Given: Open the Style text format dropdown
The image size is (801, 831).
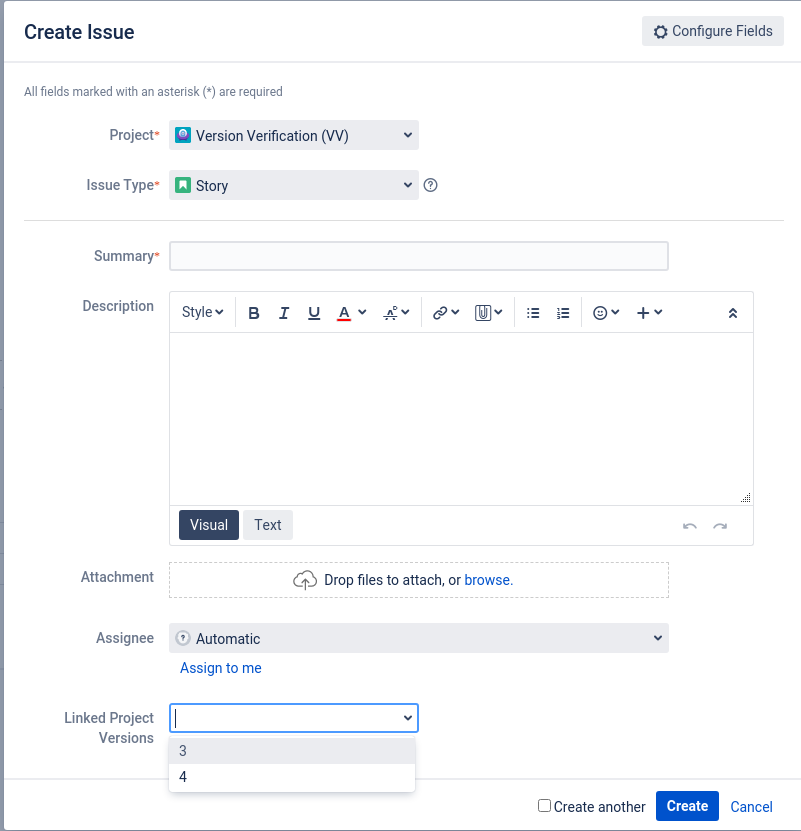Looking at the screenshot, I should pos(203,312).
